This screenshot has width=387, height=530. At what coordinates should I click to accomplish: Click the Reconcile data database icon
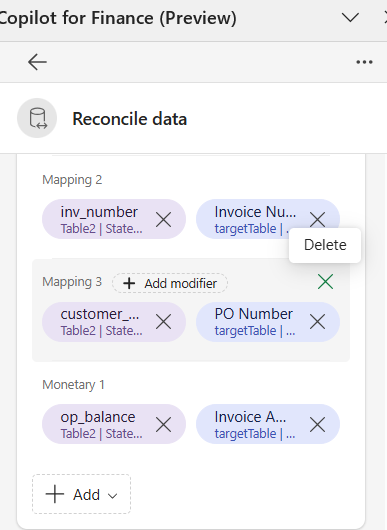[x=37, y=118]
